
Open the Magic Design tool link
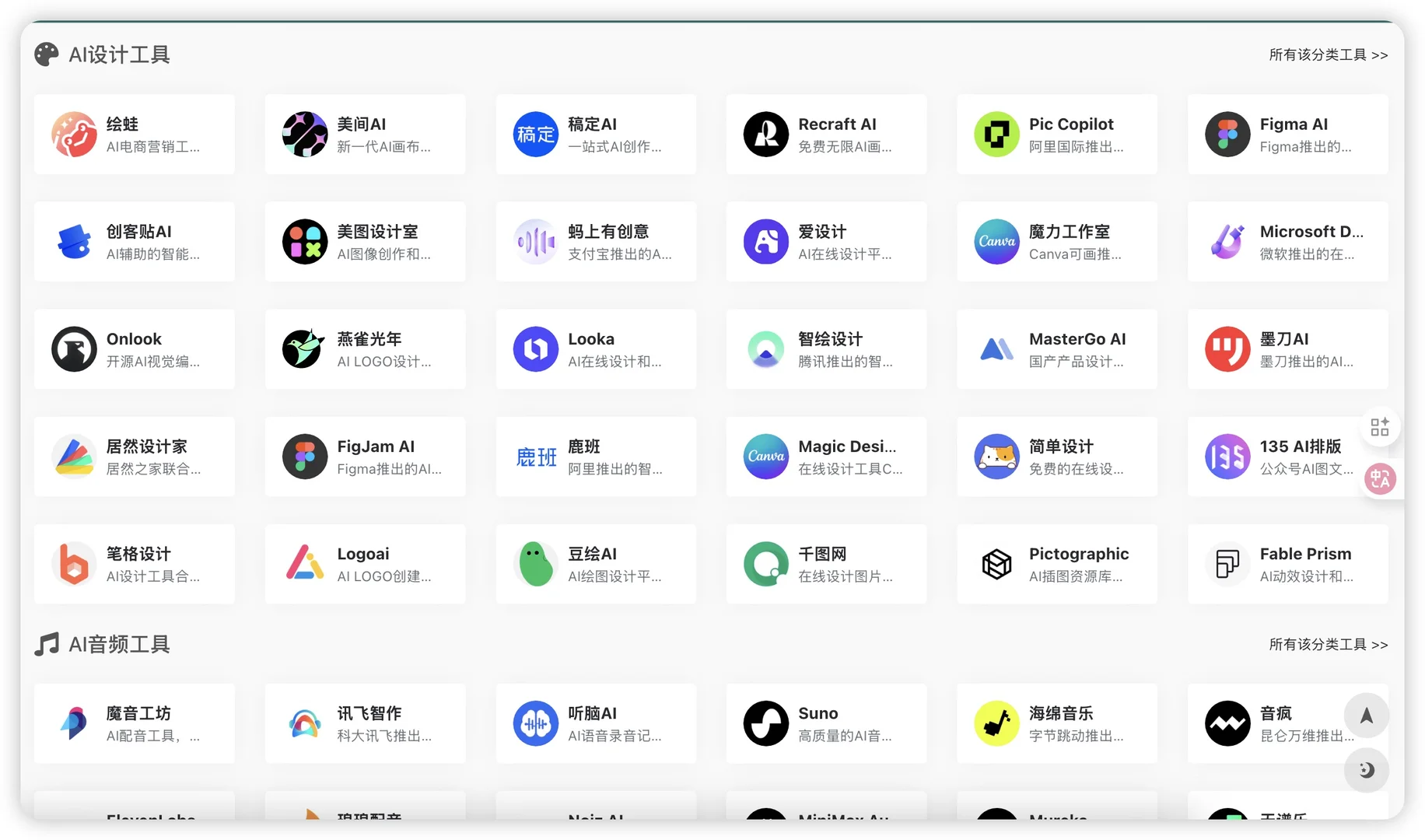click(x=827, y=457)
